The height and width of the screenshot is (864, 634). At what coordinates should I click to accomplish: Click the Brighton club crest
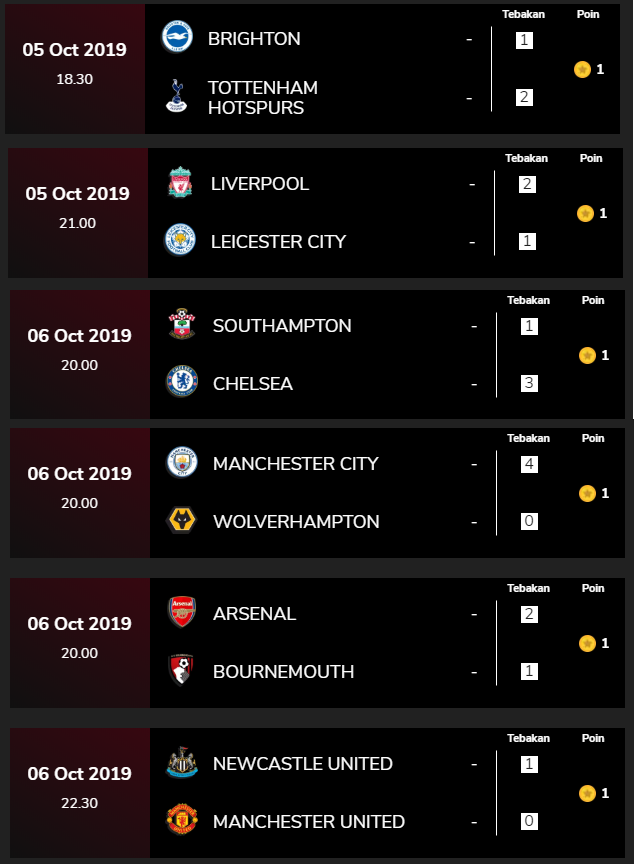pyautogui.click(x=177, y=37)
